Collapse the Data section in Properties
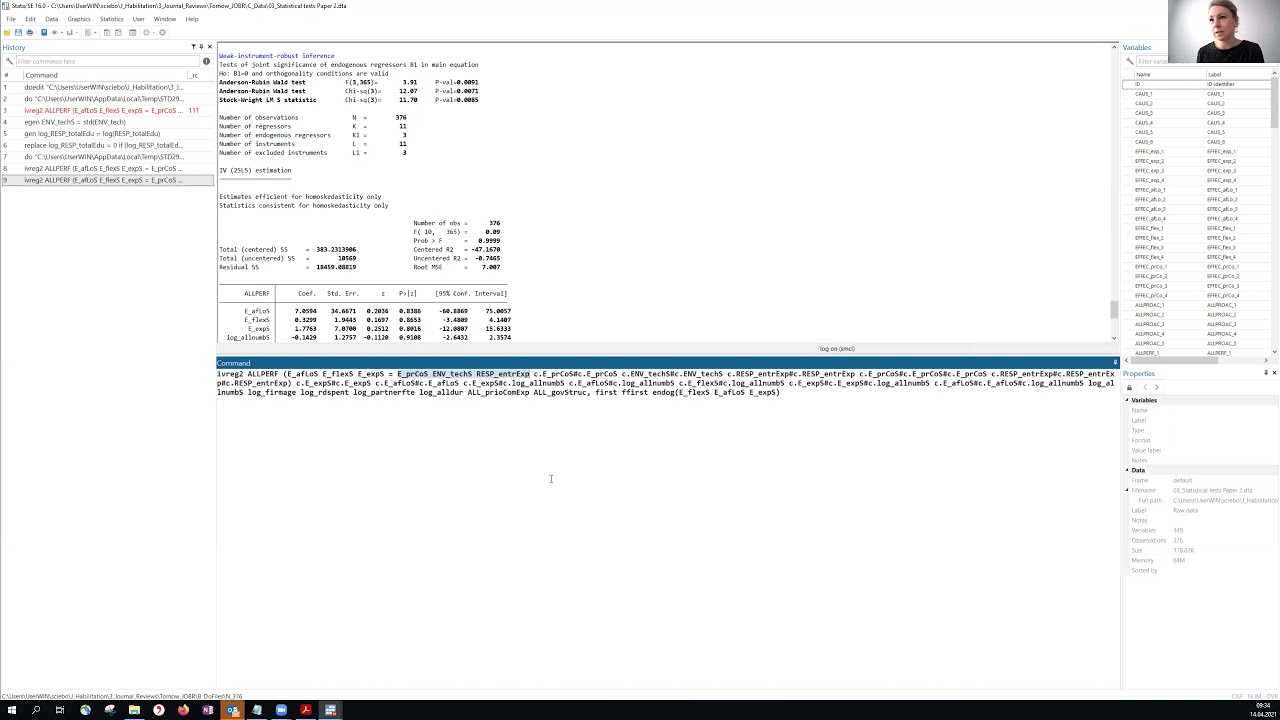Image resolution: width=1280 pixels, height=720 pixels. point(1128,470)
